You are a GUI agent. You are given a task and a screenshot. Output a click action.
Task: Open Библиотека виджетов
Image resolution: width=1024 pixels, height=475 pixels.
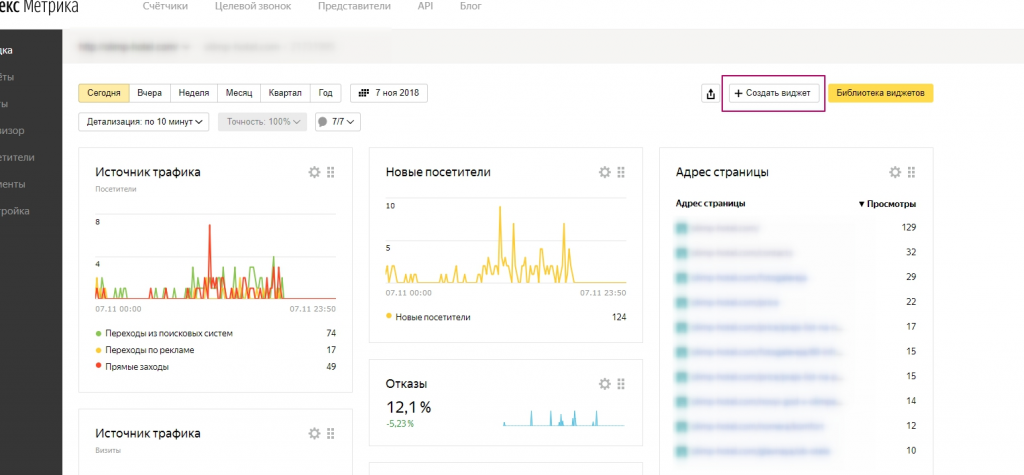tap(880, 93)
